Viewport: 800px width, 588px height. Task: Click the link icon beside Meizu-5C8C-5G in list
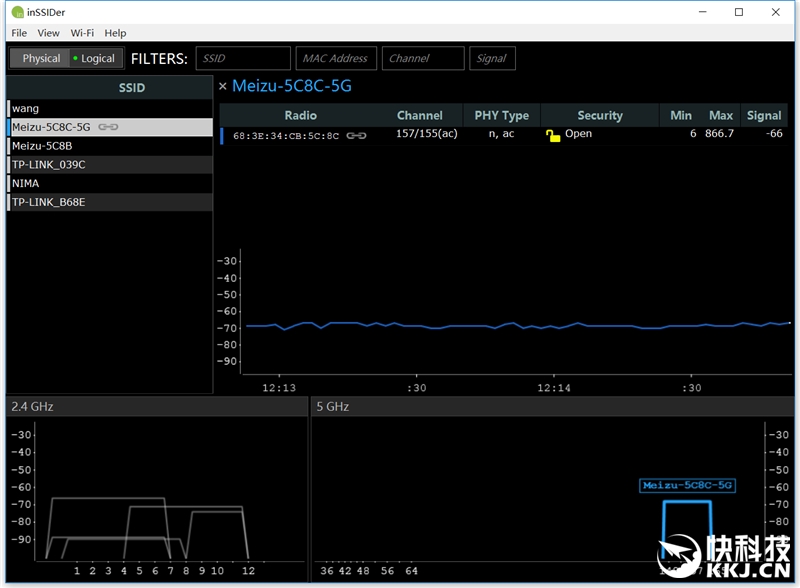(108, 127)
